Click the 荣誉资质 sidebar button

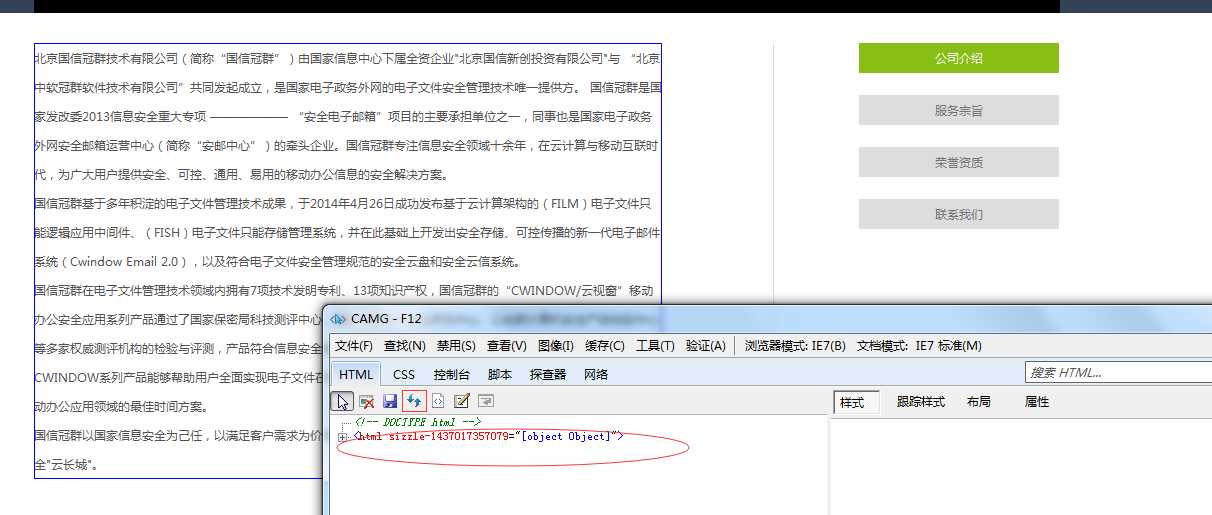coord(958,162)
